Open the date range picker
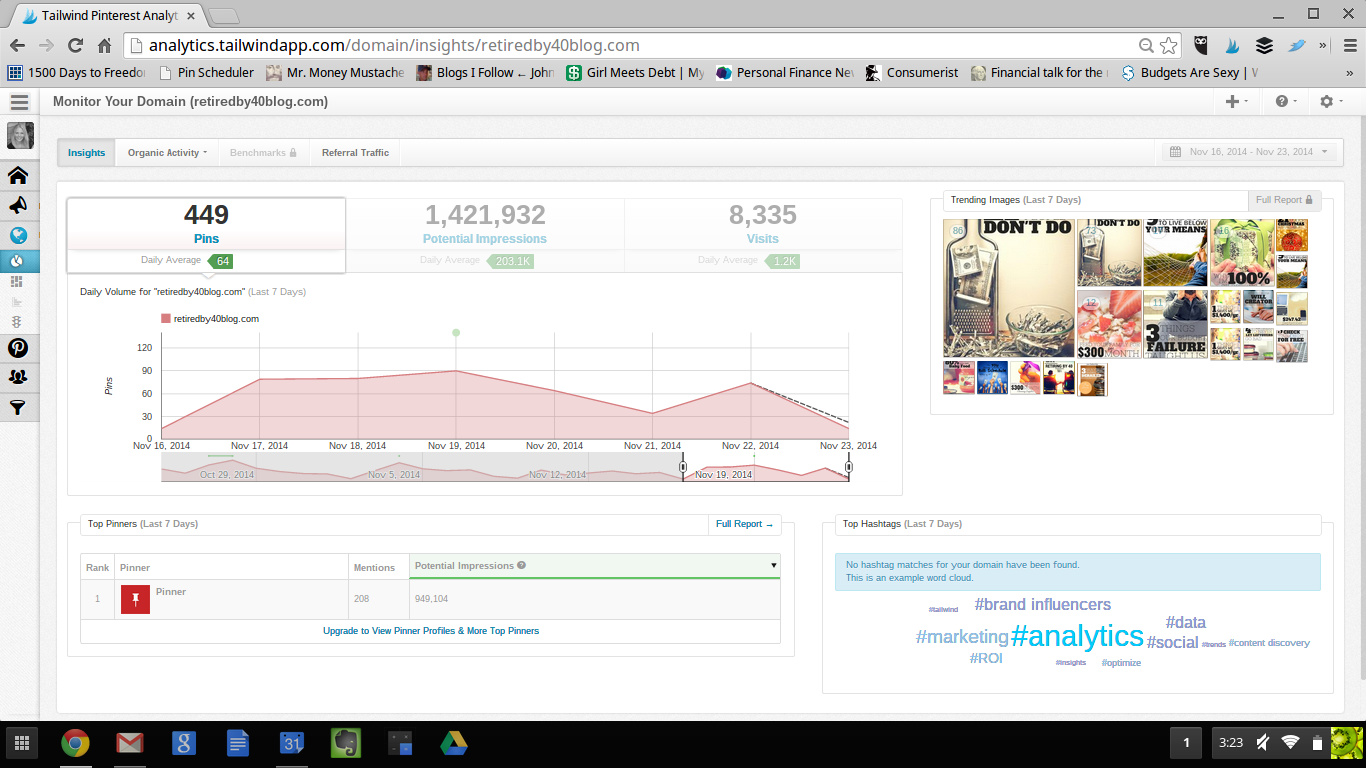 tap(1249, 152)
